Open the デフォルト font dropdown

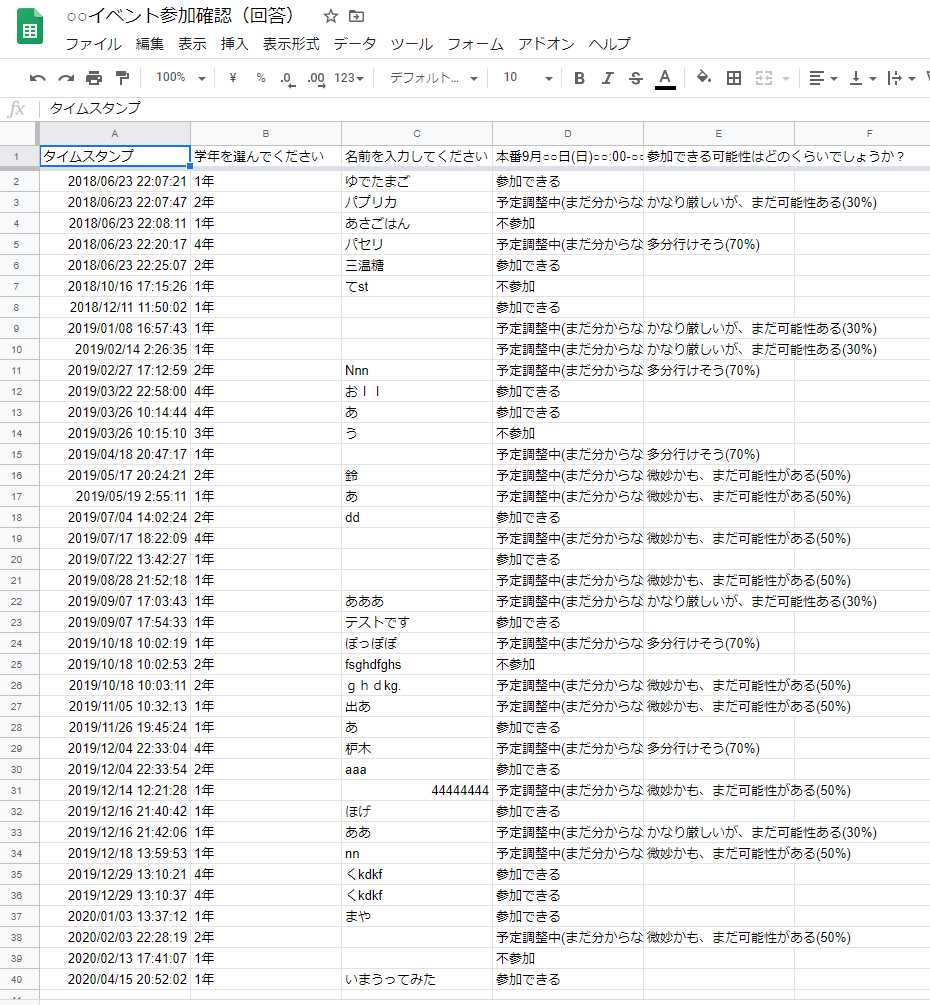(x=434, y=78)
